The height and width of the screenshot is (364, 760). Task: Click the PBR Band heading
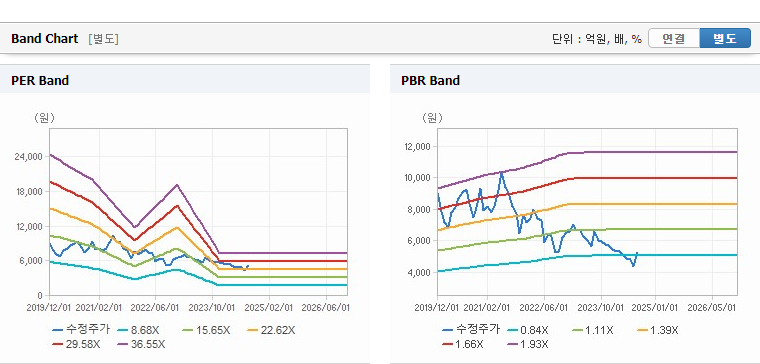(430, 80)
